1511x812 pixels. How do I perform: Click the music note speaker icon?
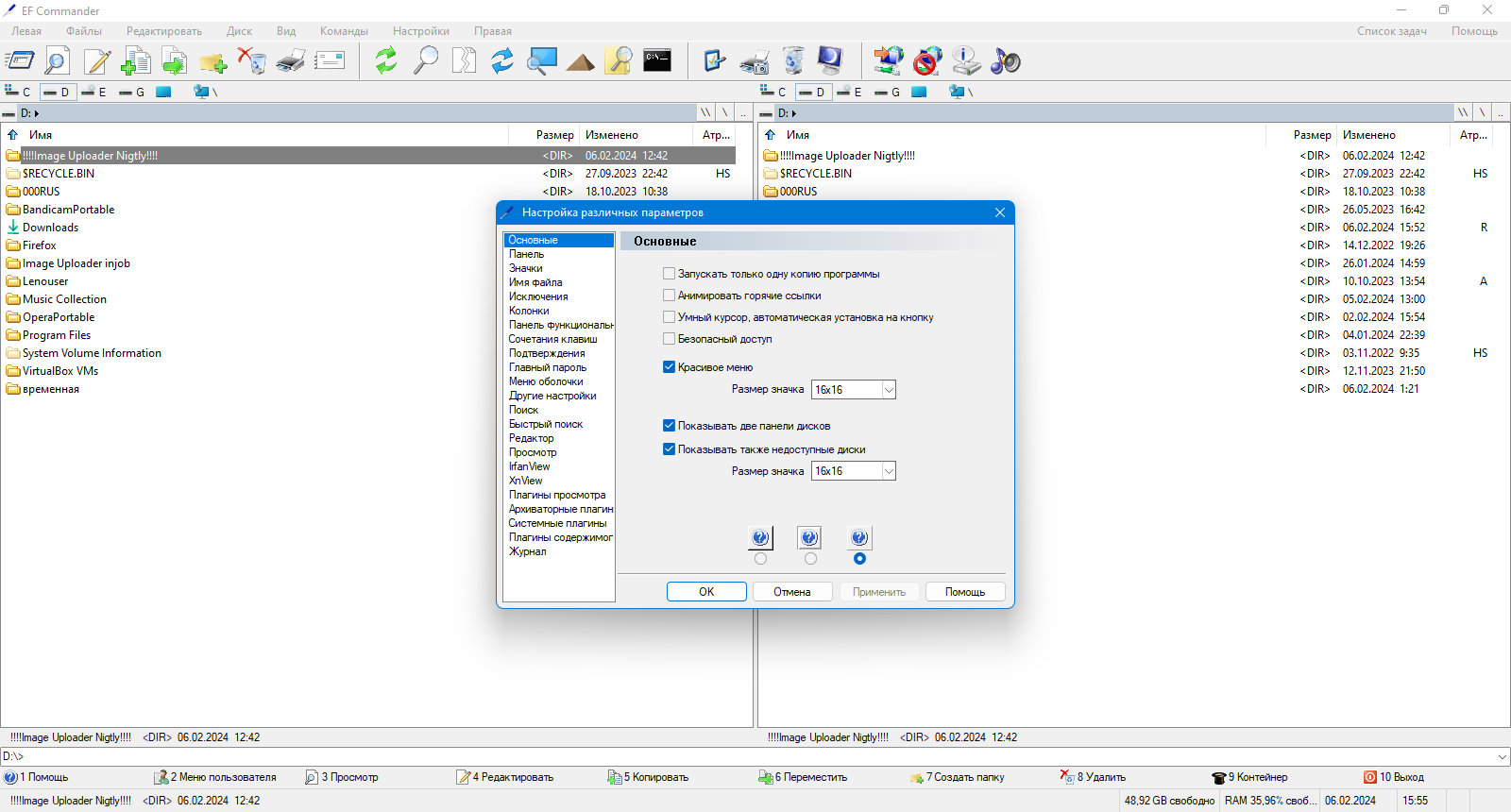coord(1005,61)
